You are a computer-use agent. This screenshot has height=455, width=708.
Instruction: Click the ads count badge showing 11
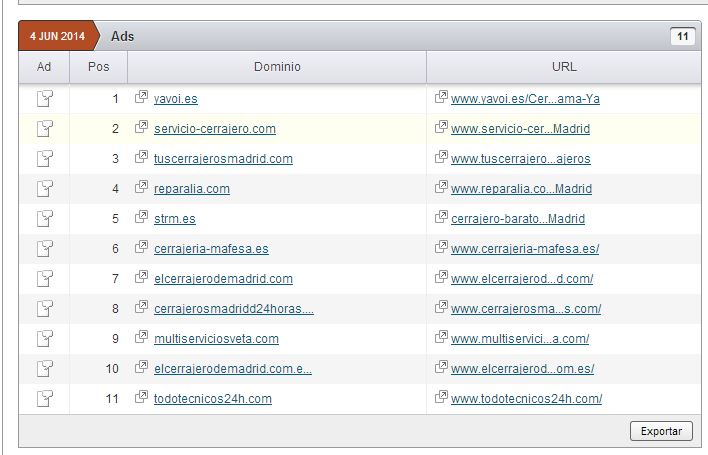(683, 36)
